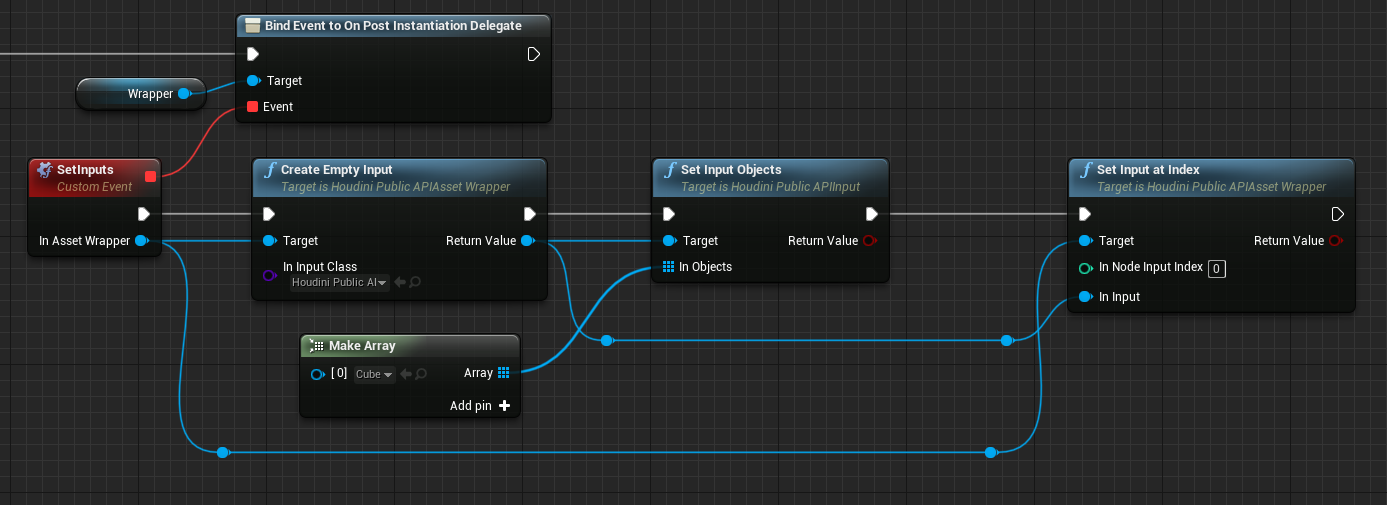This screenshot has width=1387, height=505.
Task: Click Return Value pin on Set Input Objects
Action: point(870,241)
